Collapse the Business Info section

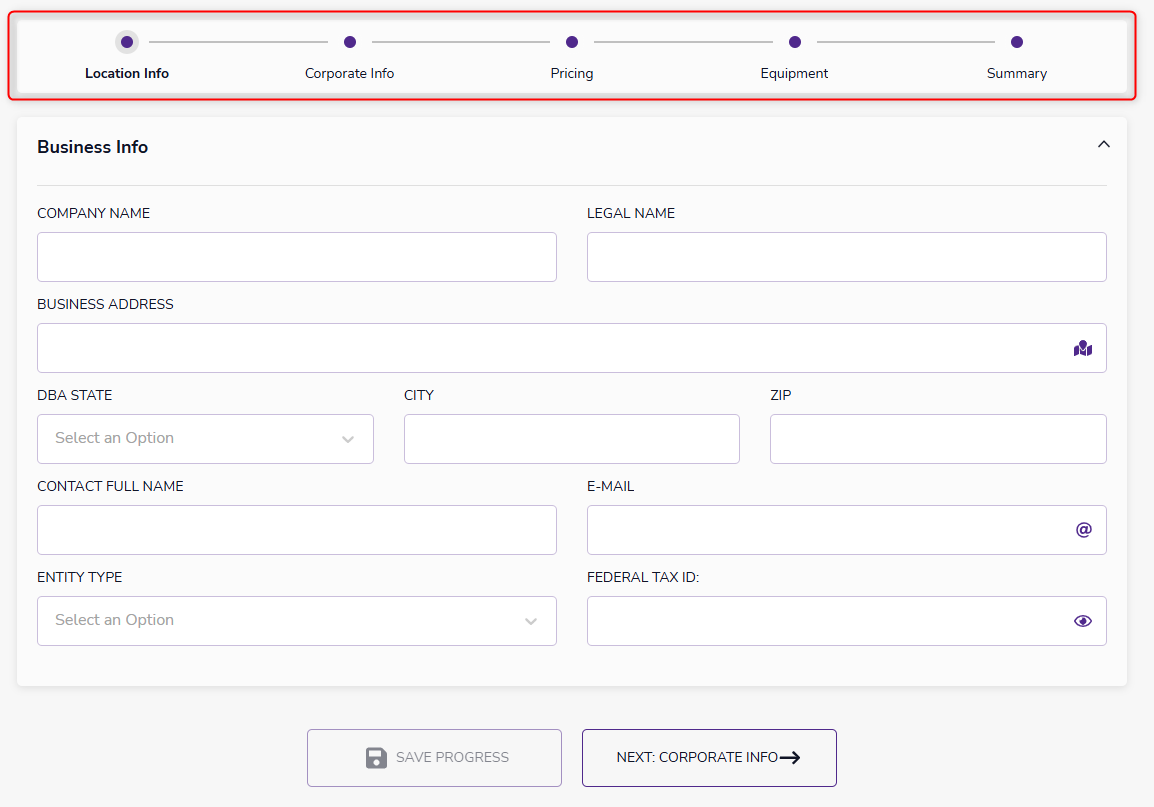tap(1103, 145)
